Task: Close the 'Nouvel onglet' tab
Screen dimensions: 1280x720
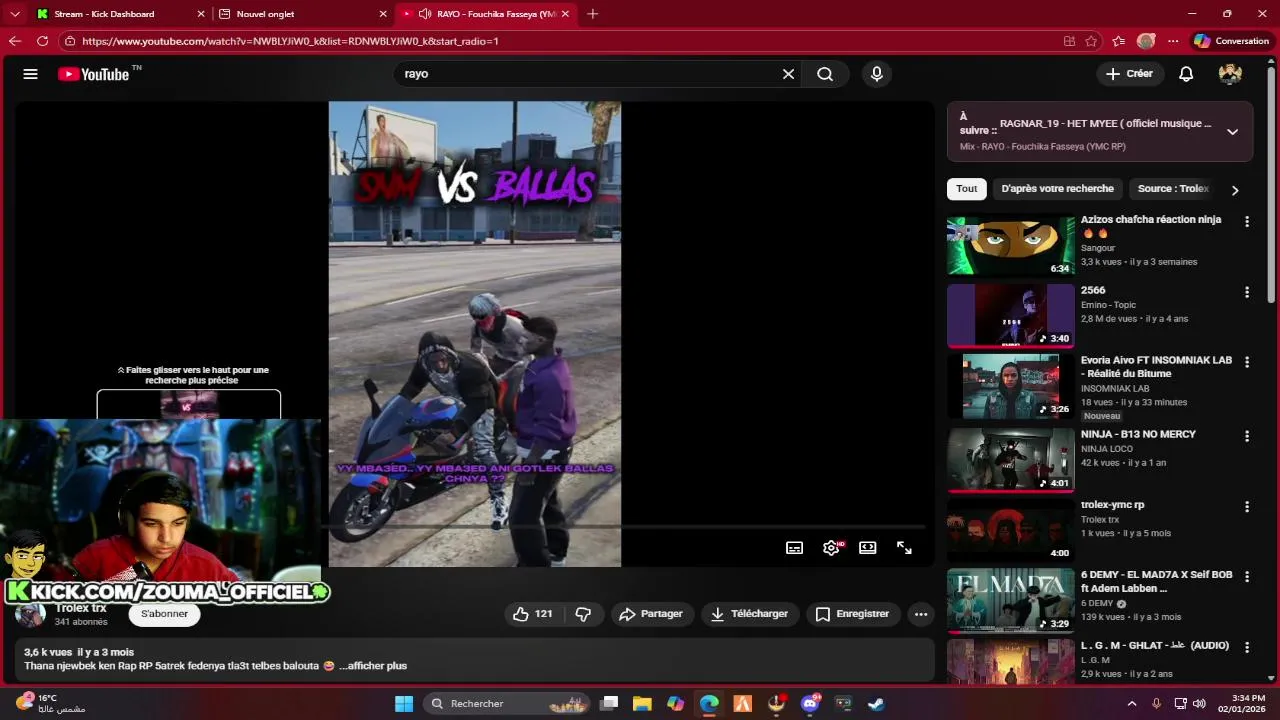Action: tap(383, 14)
